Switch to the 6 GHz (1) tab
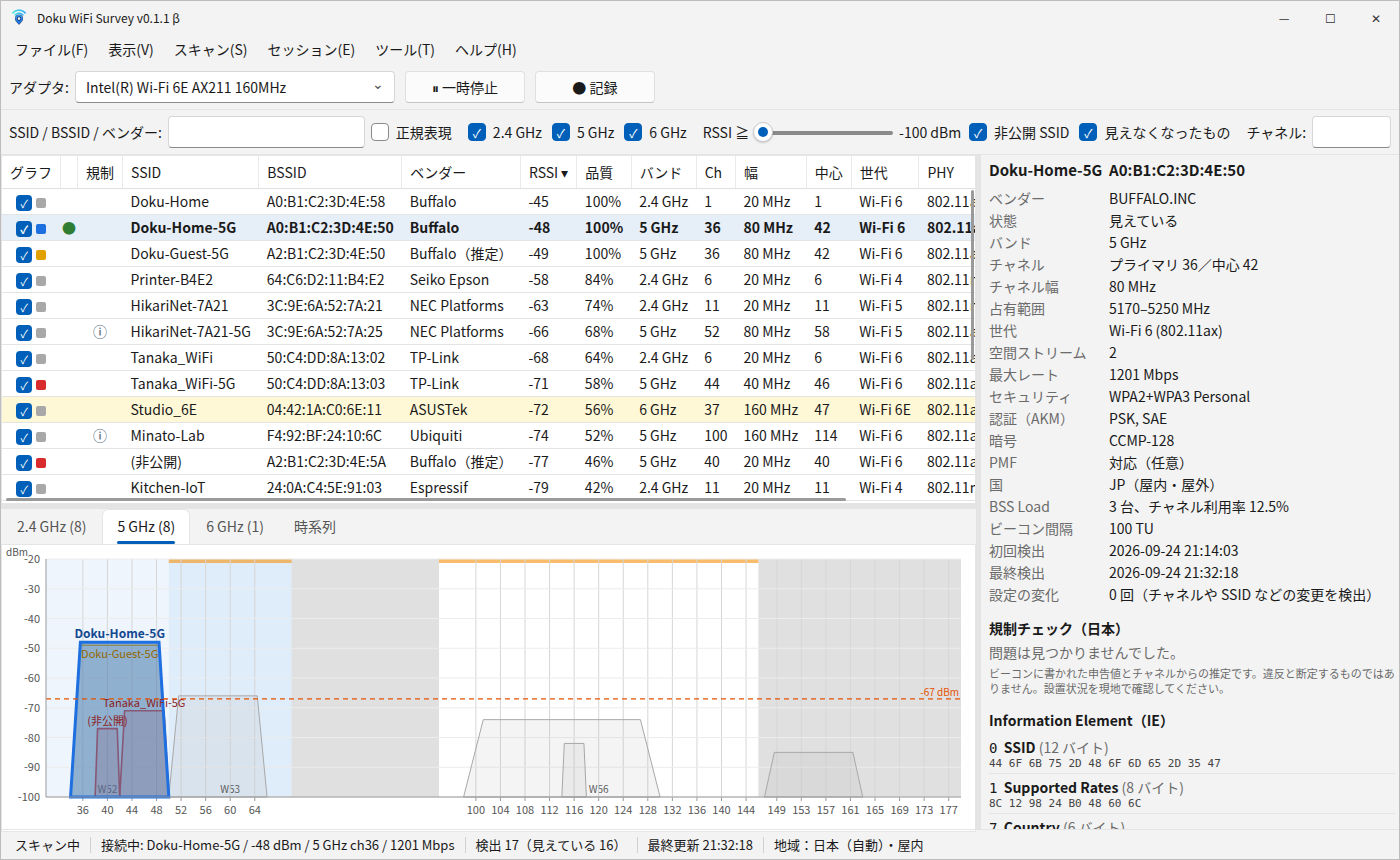This screenshot has width=1400, height=860. tap(235, 527)
